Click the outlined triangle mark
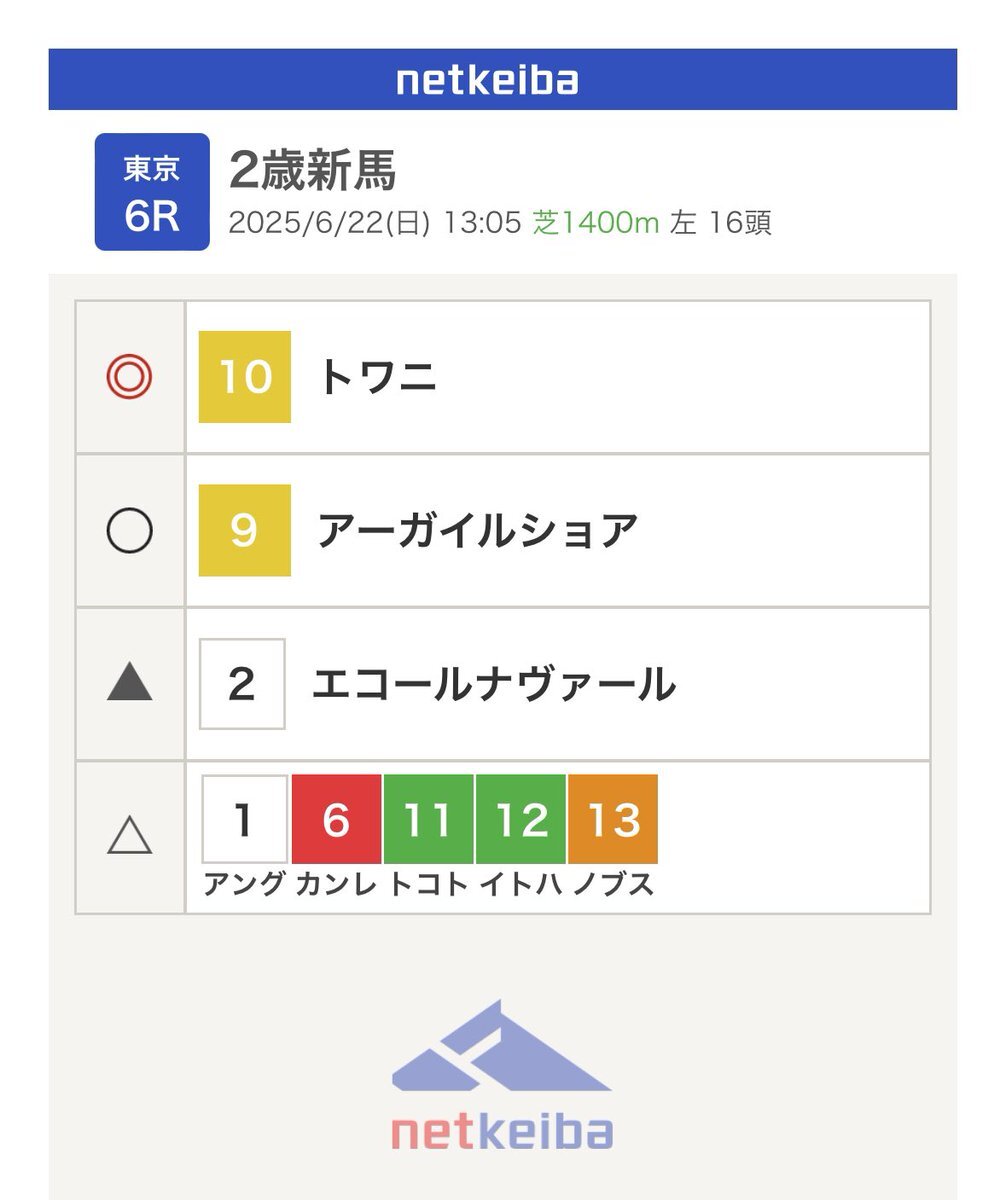Screen dimensions: 1006x1200 pos(130,834)
